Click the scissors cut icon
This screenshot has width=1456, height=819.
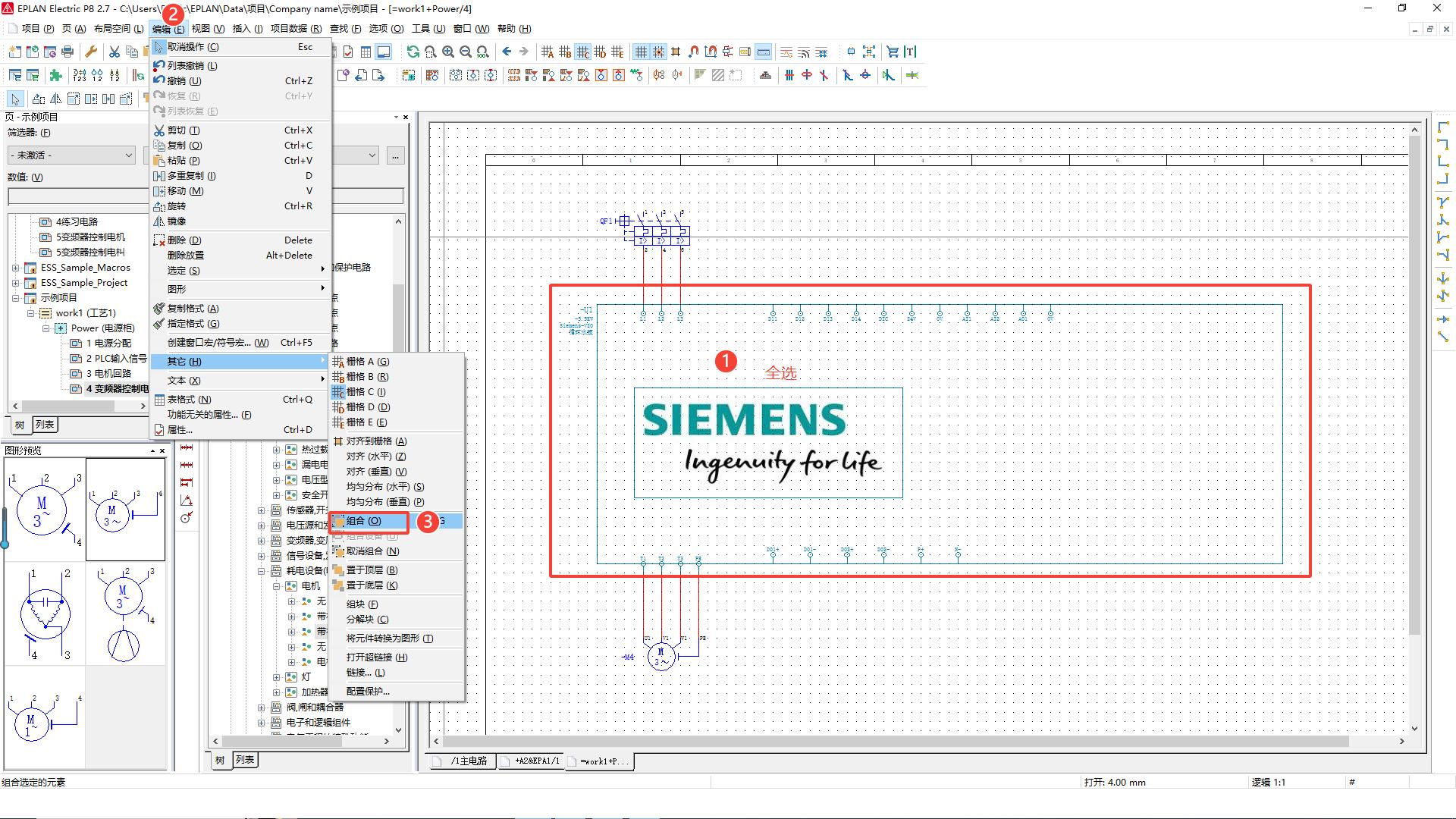pos(114,52)
